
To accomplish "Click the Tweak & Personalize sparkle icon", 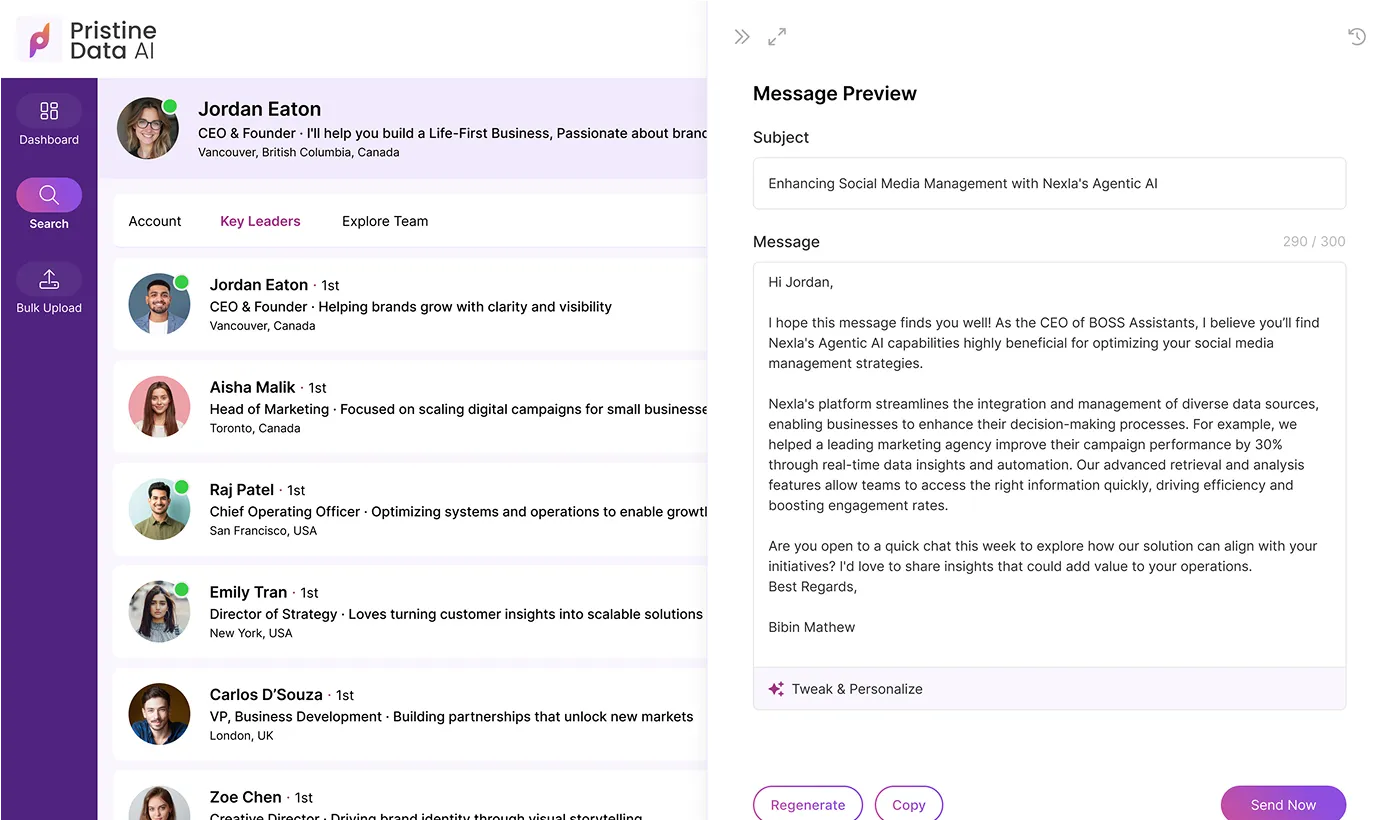I will (x=776, y=689).
